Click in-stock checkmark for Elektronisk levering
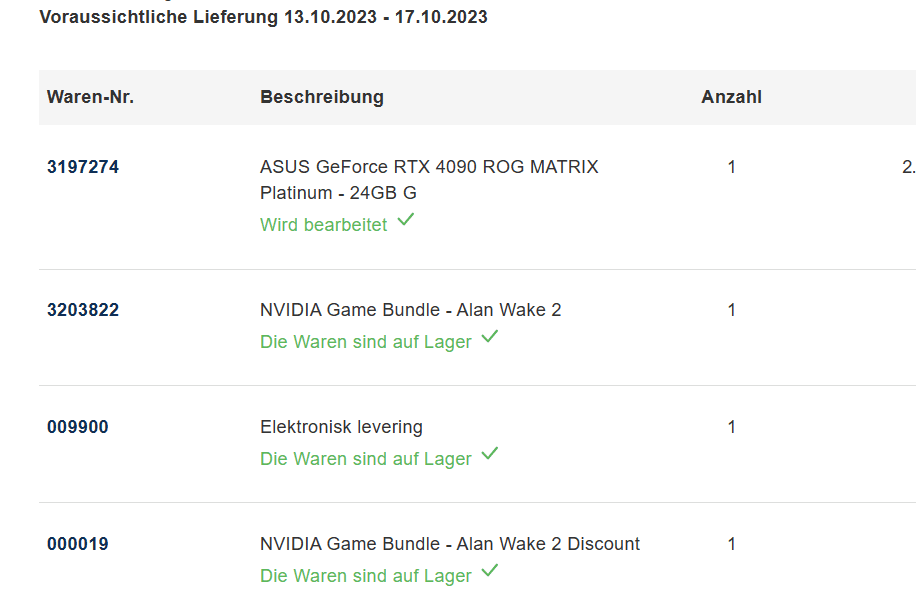Viewport: 916px width, 601px height. (x=489, y=455)
